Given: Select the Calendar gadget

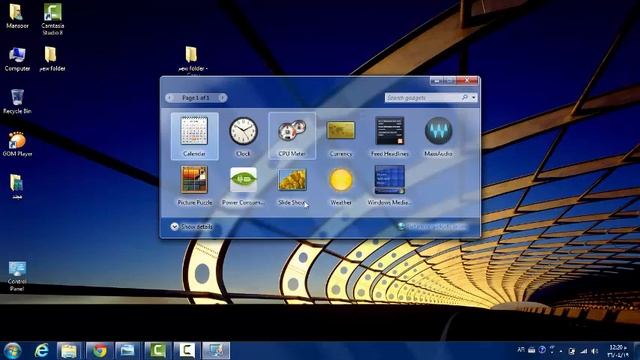Looking at the screenshot, I should pyautogui.click(x=194, y=136).
